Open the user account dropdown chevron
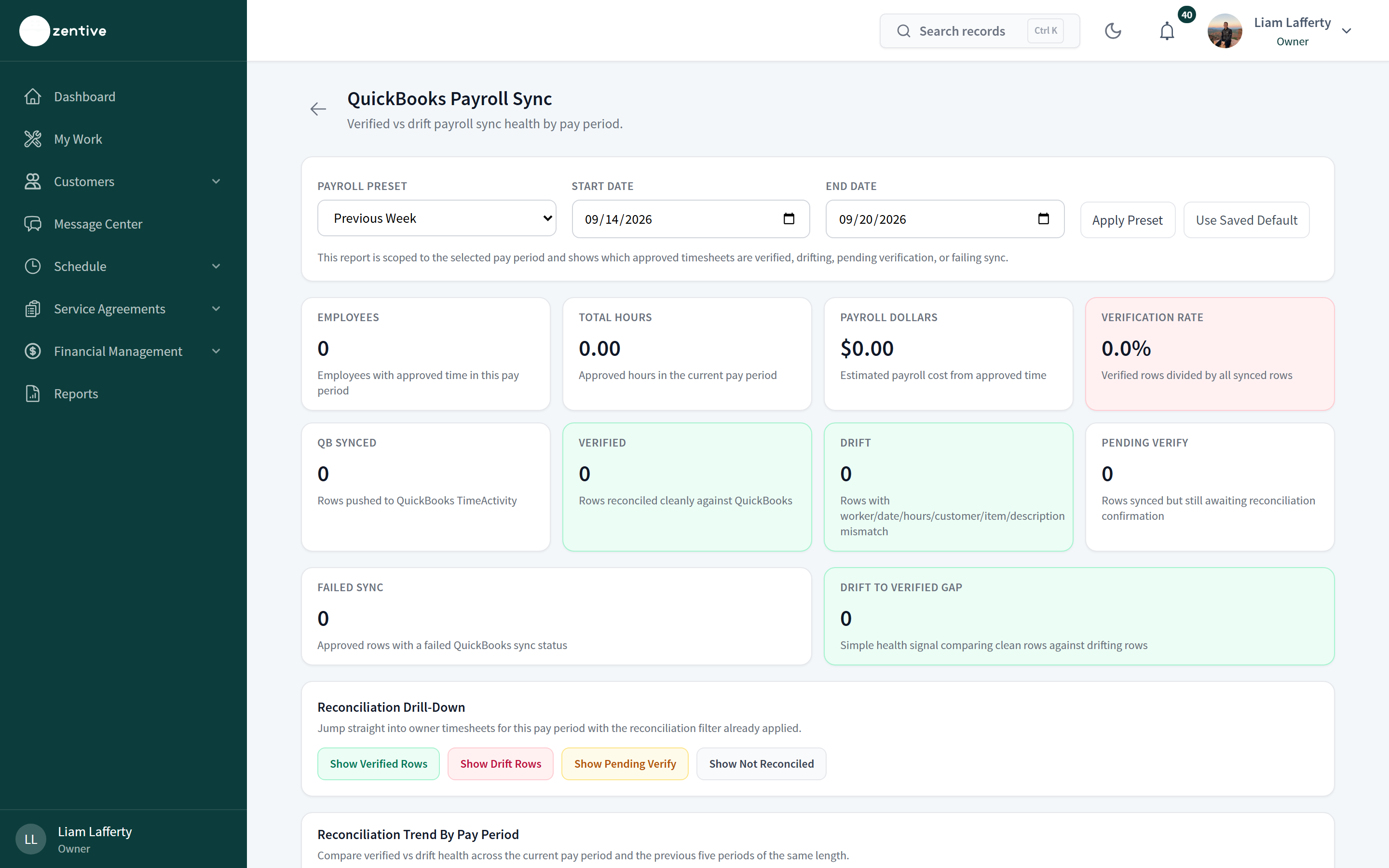 click(1347, 31)
